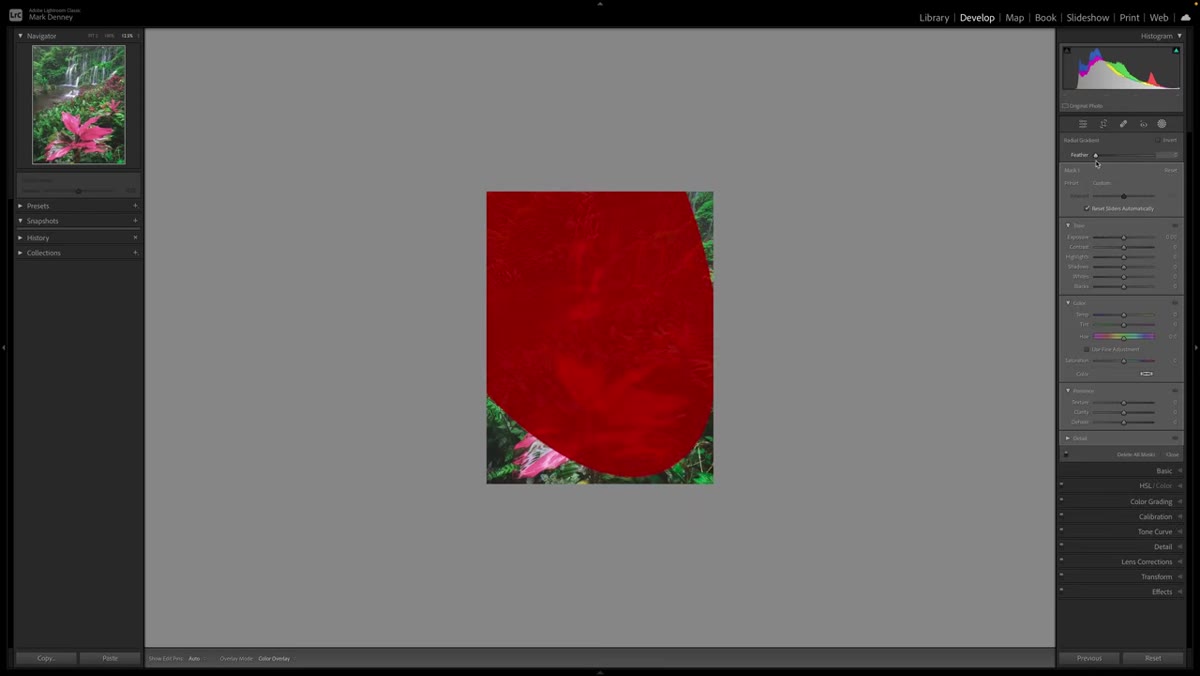Add a new collection with plus icon
This screenshot has width=1200, height=676.
[135, 253]
